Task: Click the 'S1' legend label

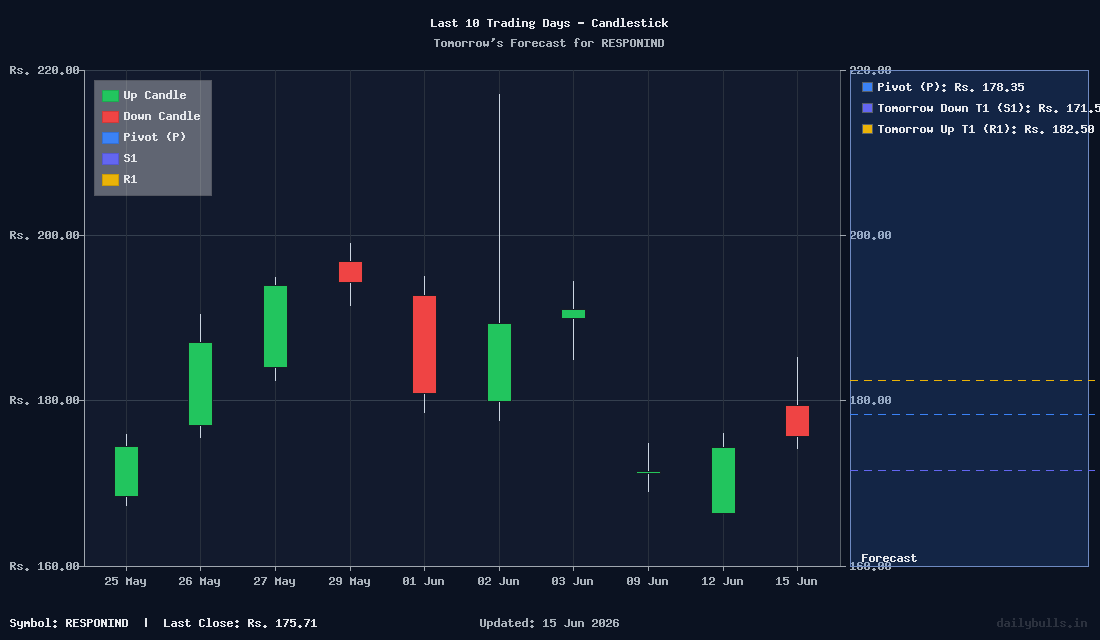Action: click(130, 159)
